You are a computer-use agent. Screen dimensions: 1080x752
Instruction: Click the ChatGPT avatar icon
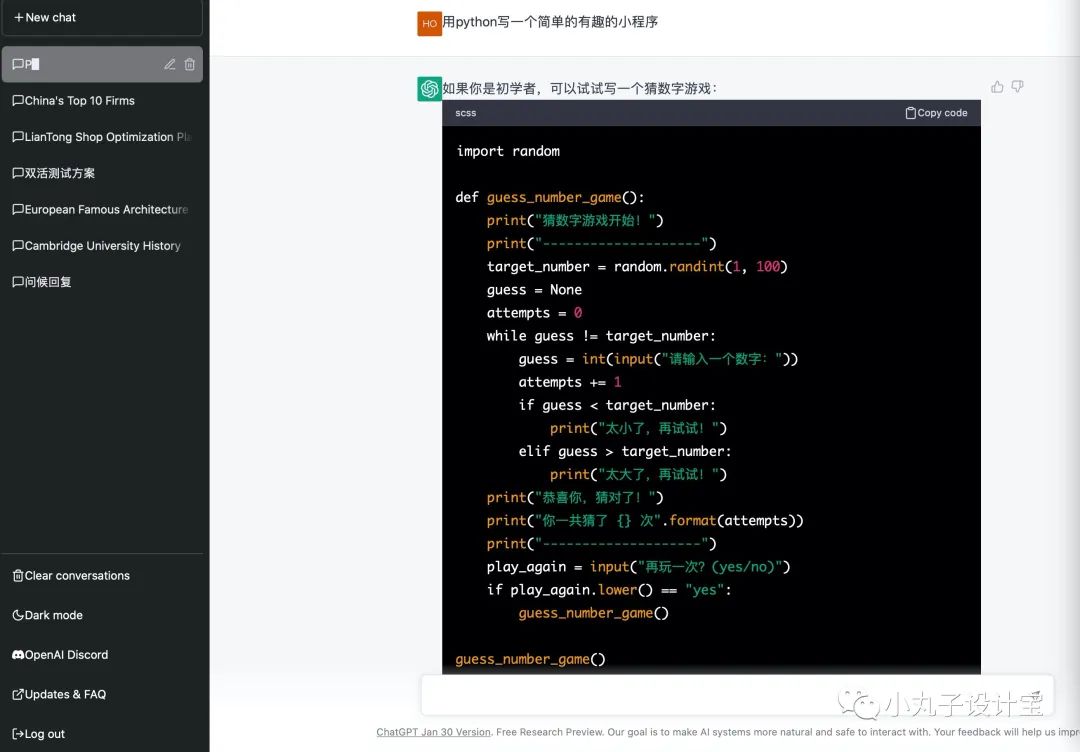click(429, 89)
